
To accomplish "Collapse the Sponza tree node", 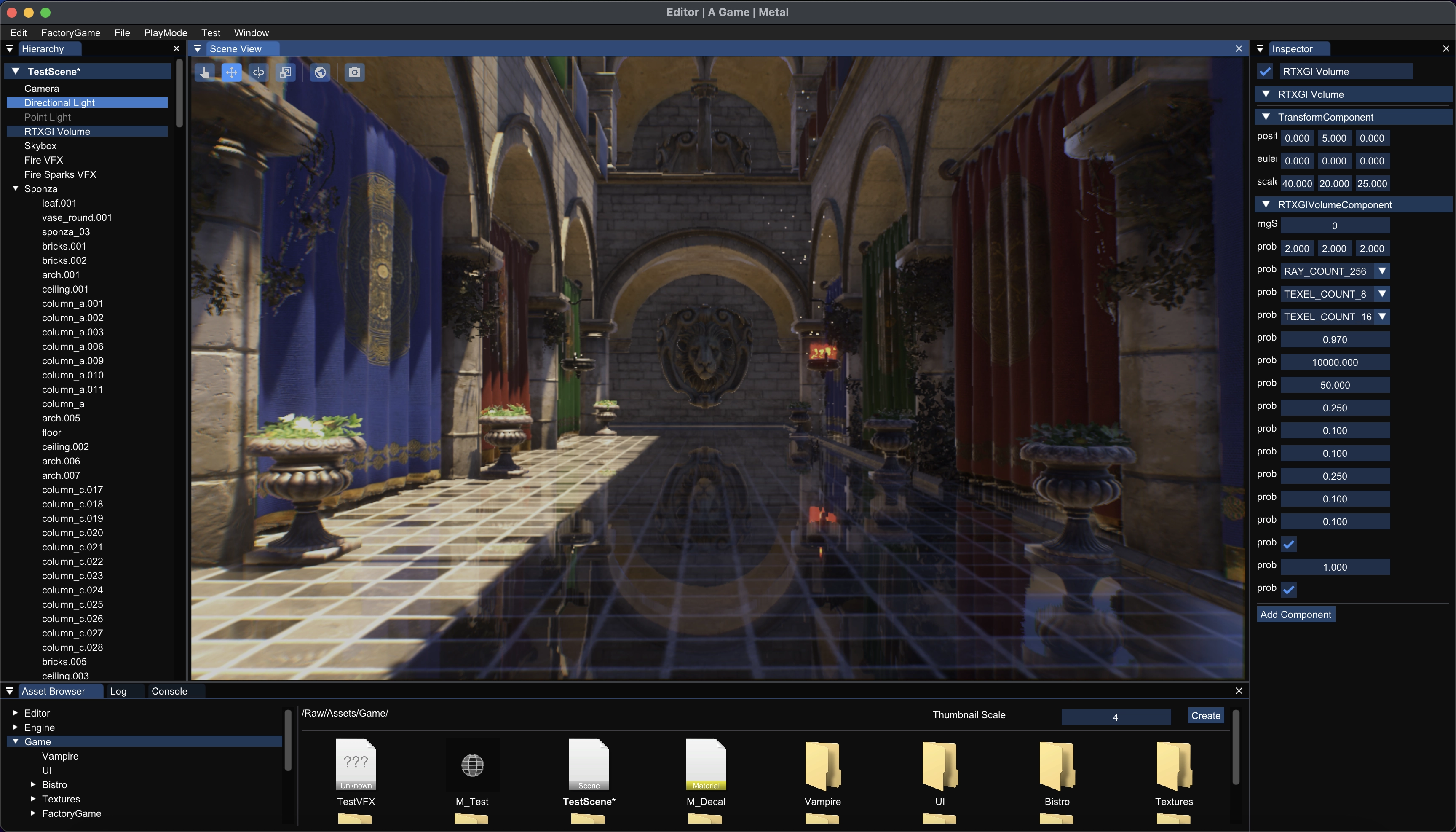I will pos(16,188).
